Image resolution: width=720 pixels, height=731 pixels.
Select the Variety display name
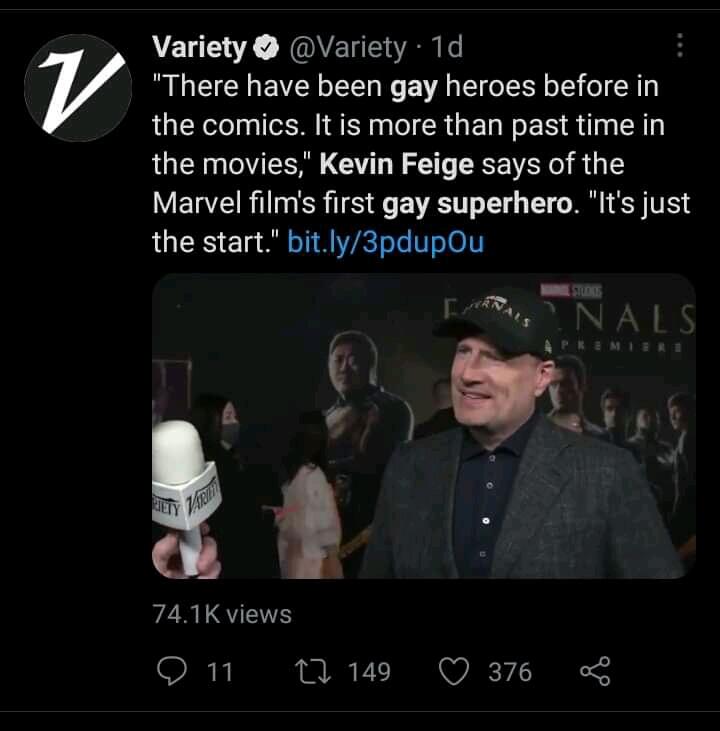199,47
